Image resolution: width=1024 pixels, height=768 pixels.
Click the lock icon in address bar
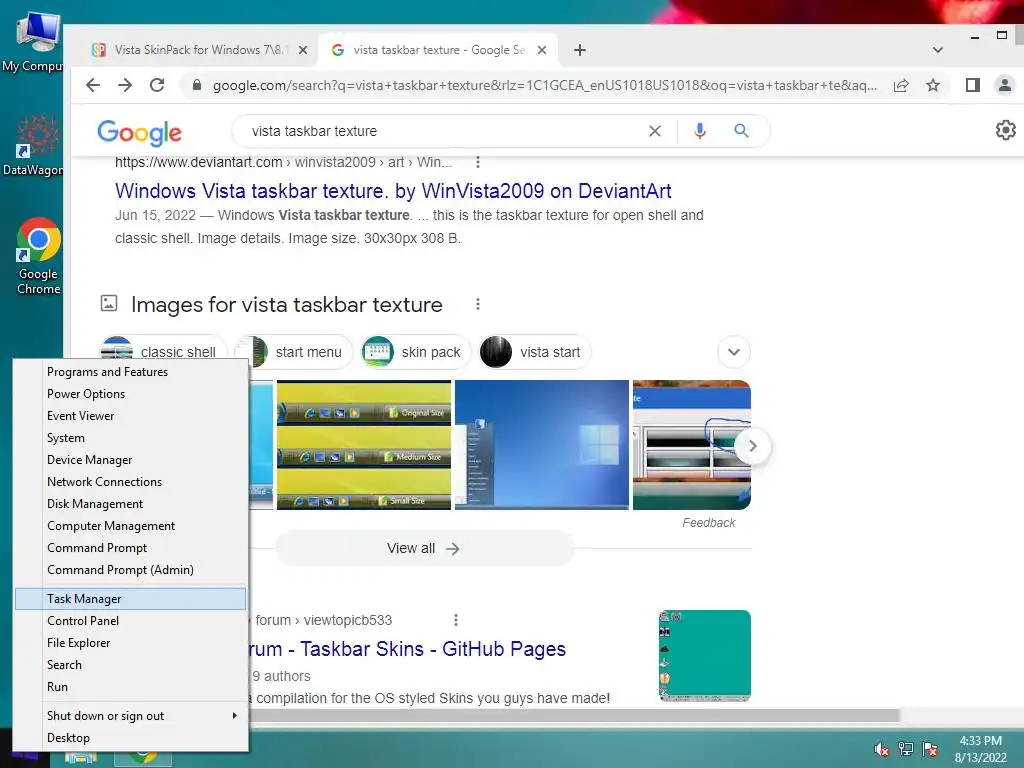tap(196, 85)
